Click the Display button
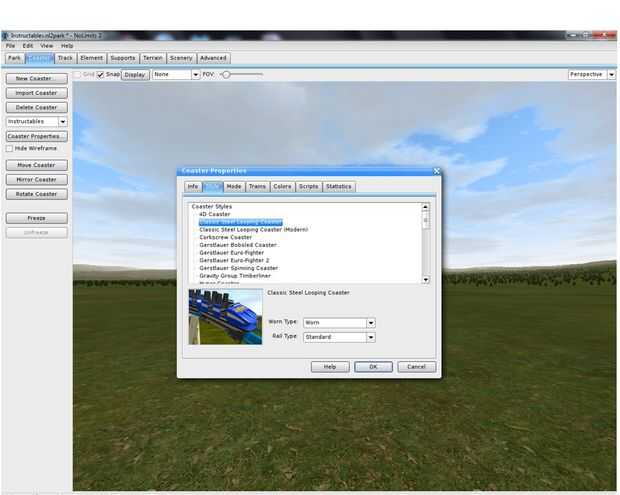620x495 pixels. click(135, 75)
